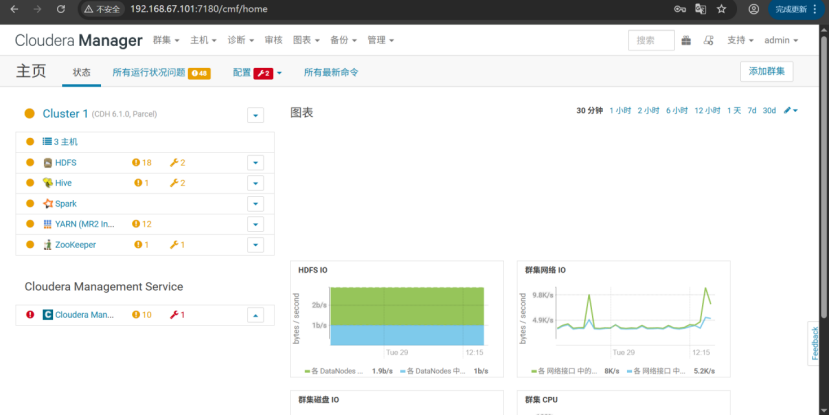
Task: Open the 3 主机 link
Action: pyautogui.click(x=66, y=142)
